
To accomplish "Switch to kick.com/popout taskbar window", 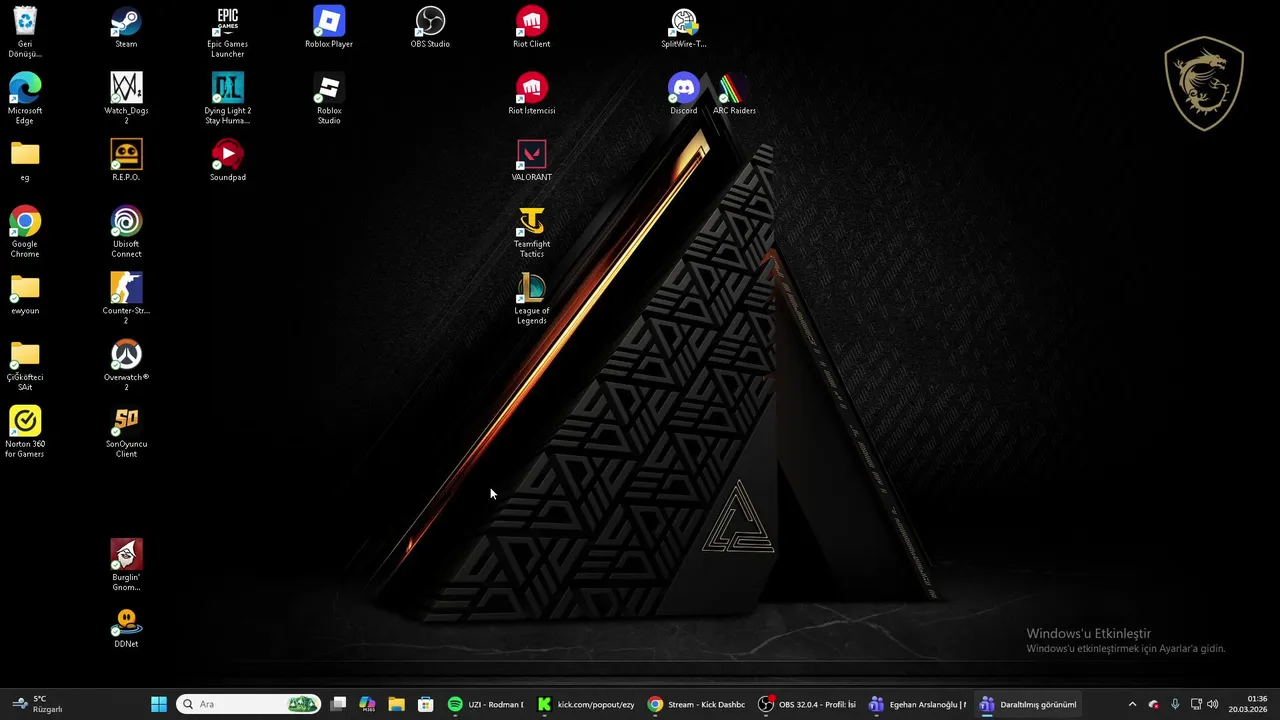I will [x=586, y=704].
